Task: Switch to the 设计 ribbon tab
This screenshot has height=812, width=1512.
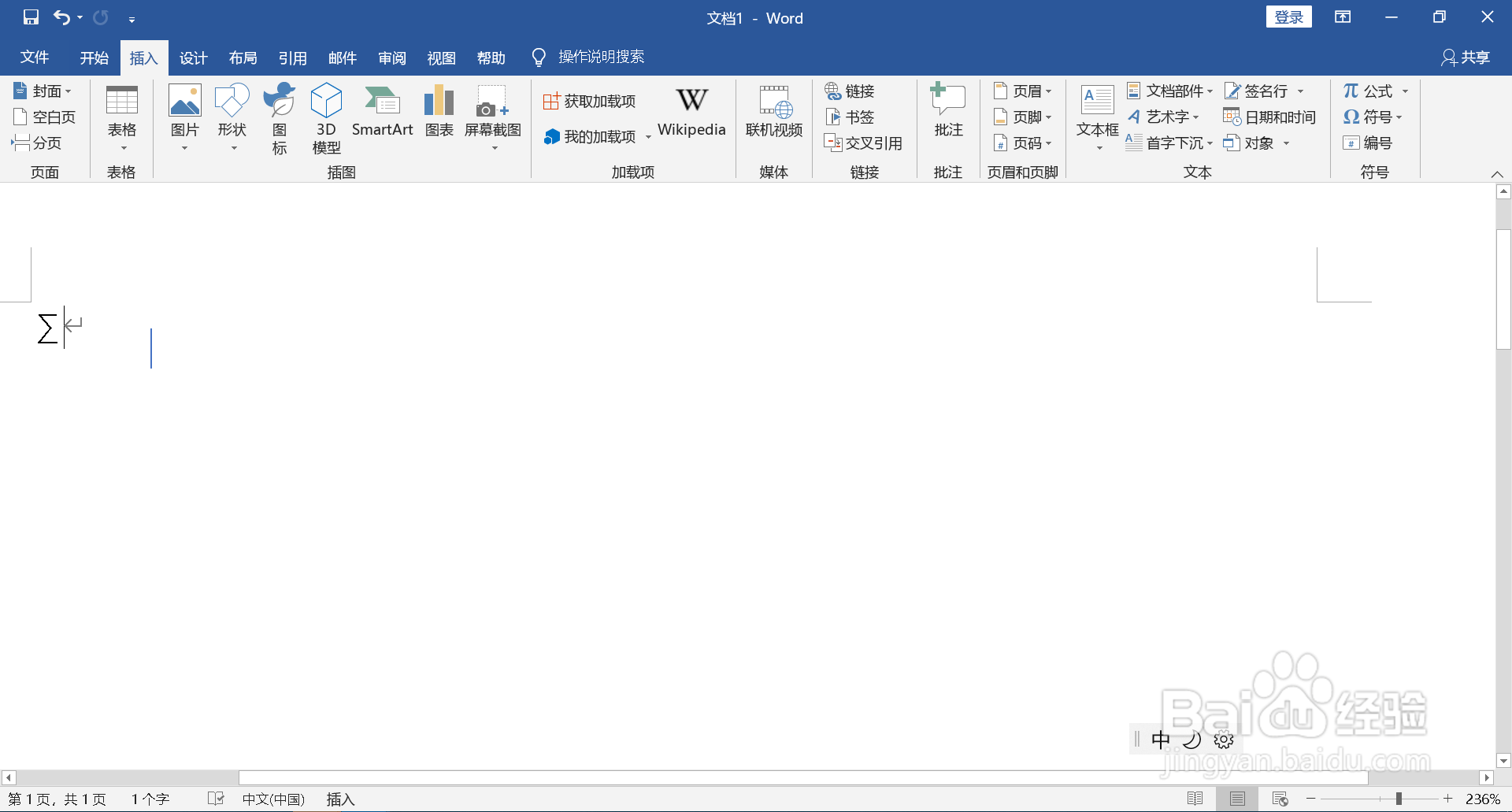Action: click(x=193, y=57)
